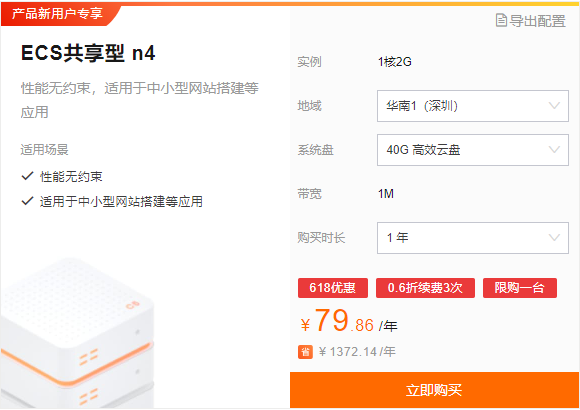Click the 导出配置 document icon
580x410 pixels.
click(x=501, y=20)
